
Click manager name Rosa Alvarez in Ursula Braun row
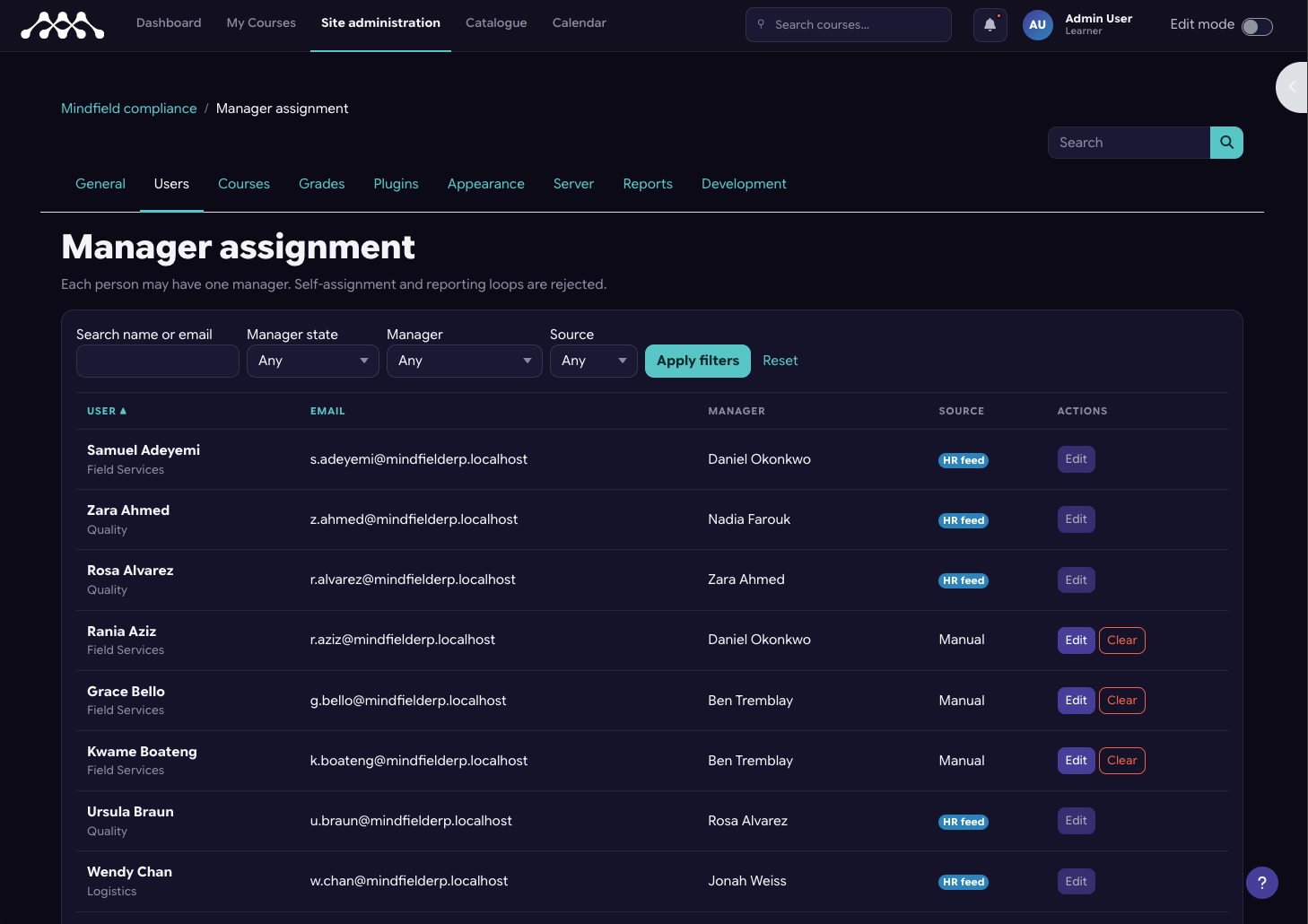748,821
